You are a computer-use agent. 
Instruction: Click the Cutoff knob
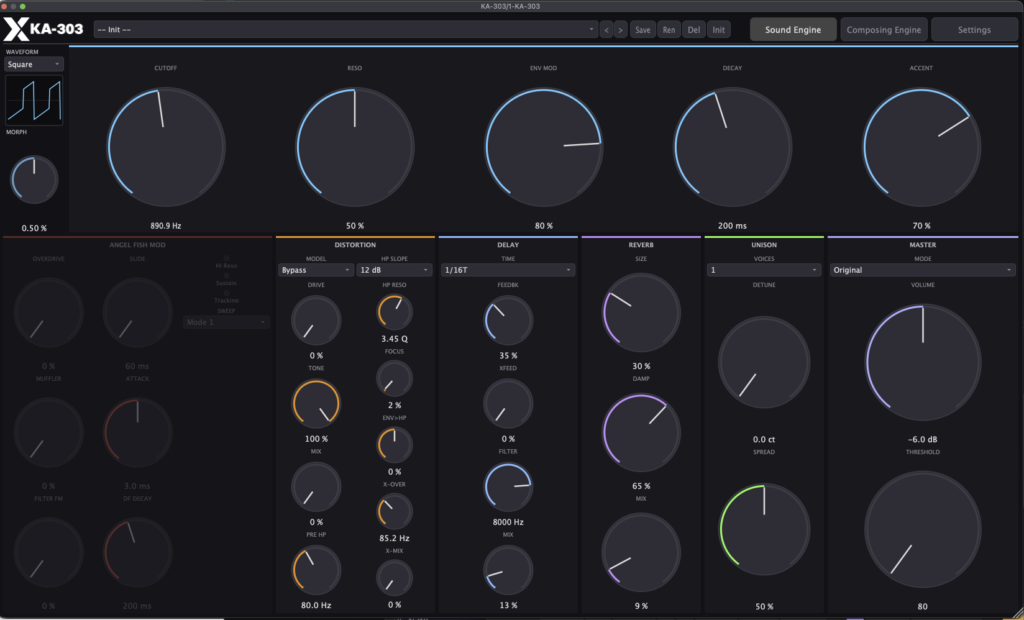coord(166,147)
